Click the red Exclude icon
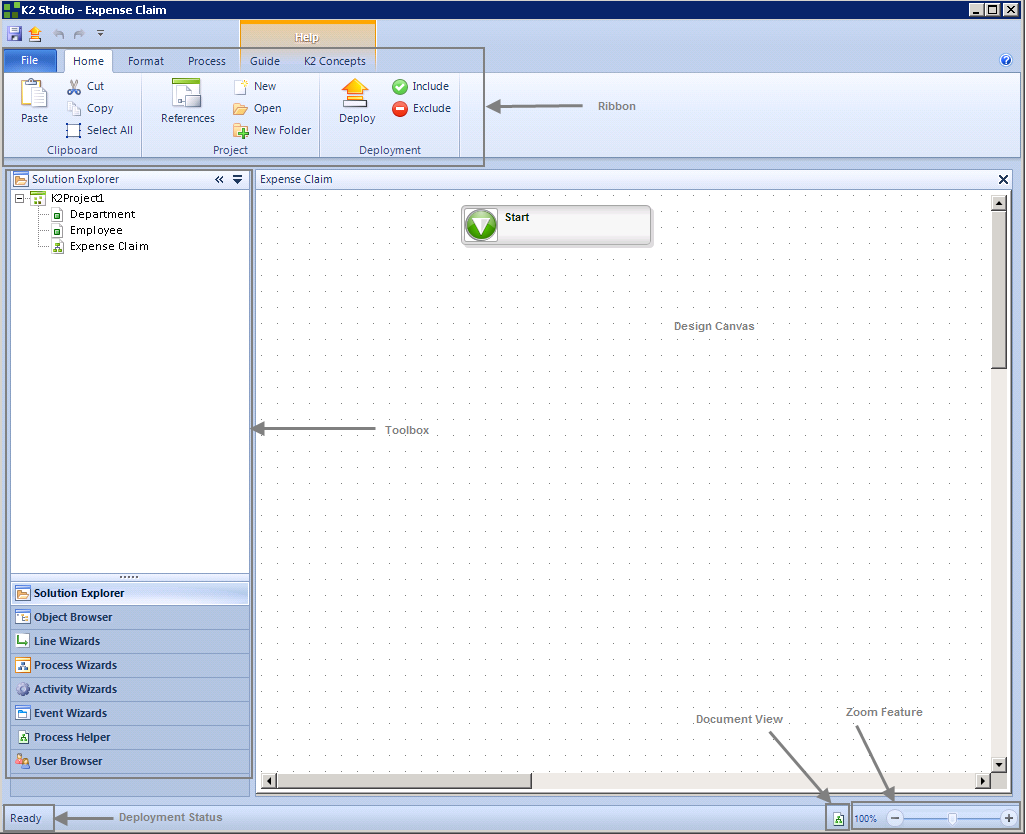Viewport: 1026px width, 834px height. click(400, 109)
